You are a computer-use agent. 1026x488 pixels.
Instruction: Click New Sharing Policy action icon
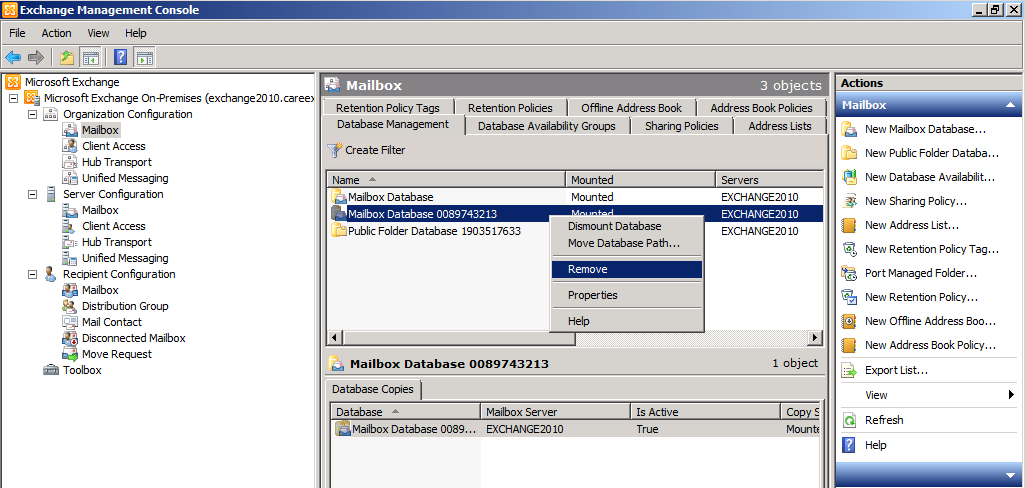(849, 201)
